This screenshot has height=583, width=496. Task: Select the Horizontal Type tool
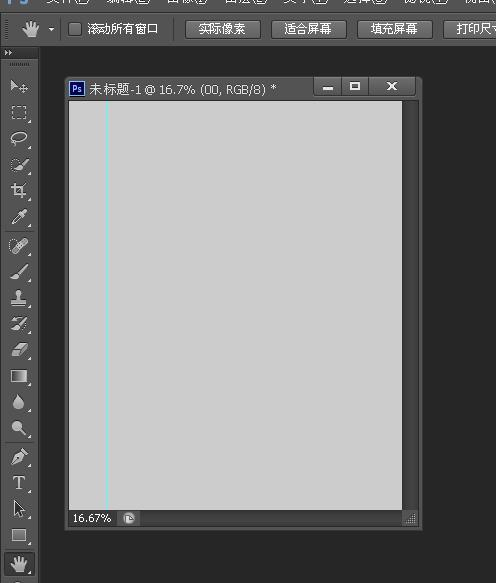pyautogui.click(x=19, y=483)
